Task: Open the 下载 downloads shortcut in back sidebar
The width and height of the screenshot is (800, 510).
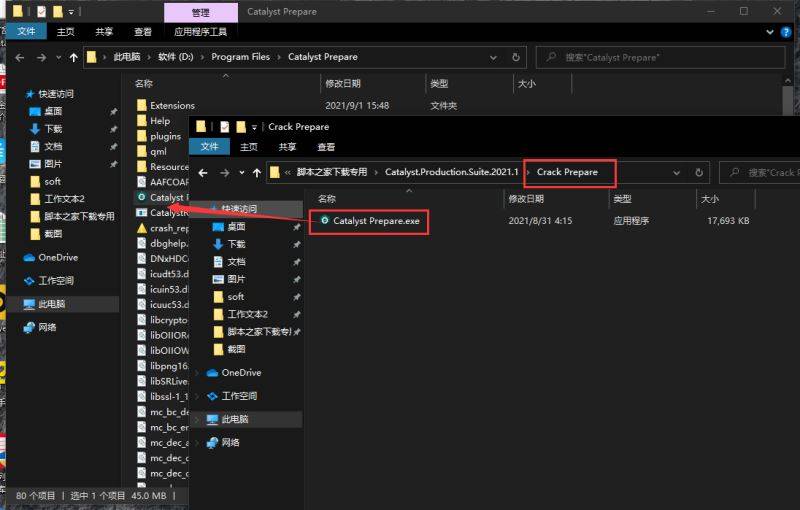Action: [x=52, y=129]
